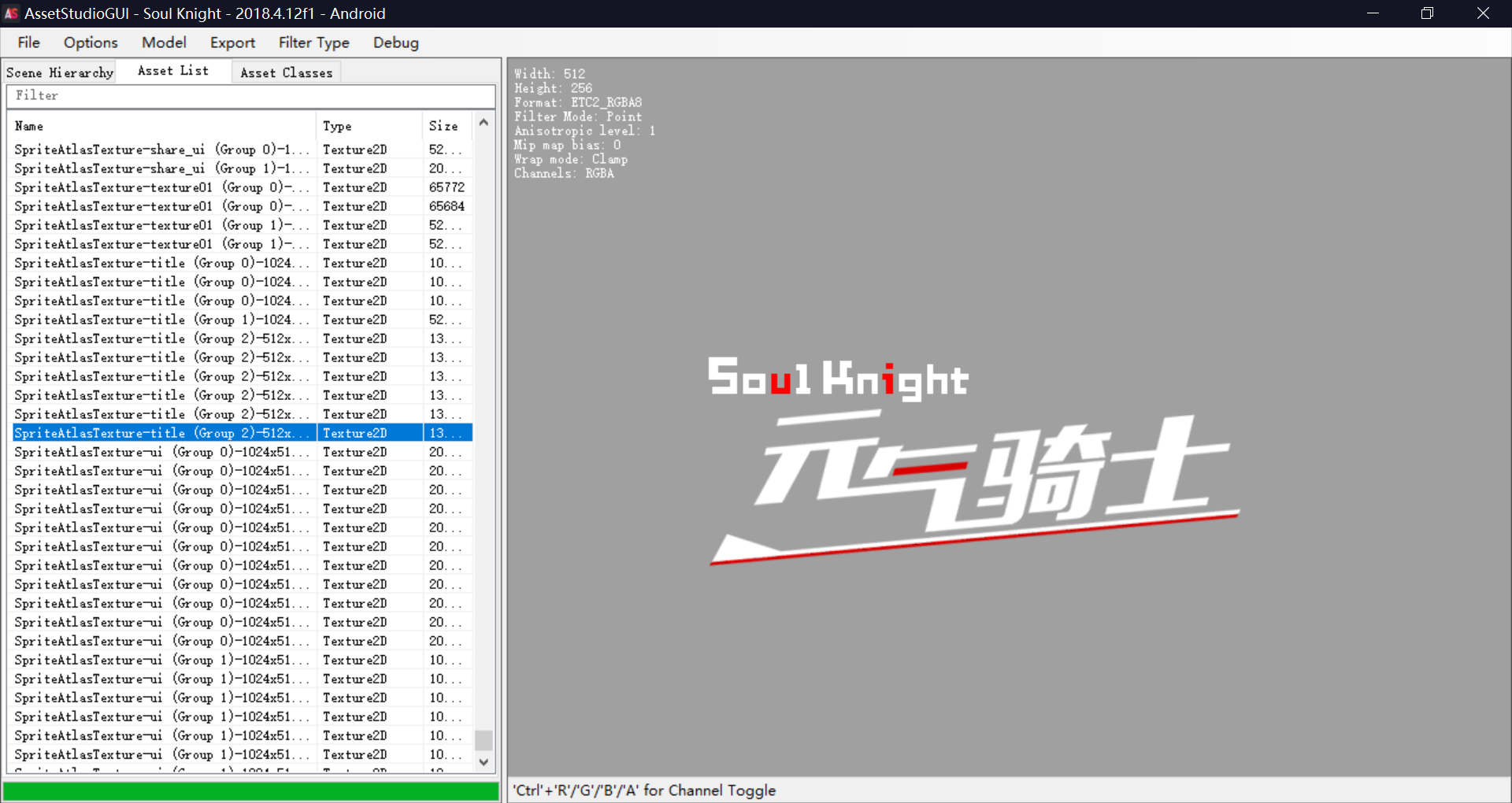The width and height of the screenshot is (1512, 803).
Task: Open the Options menu
Action: click(x=91, y=43)
